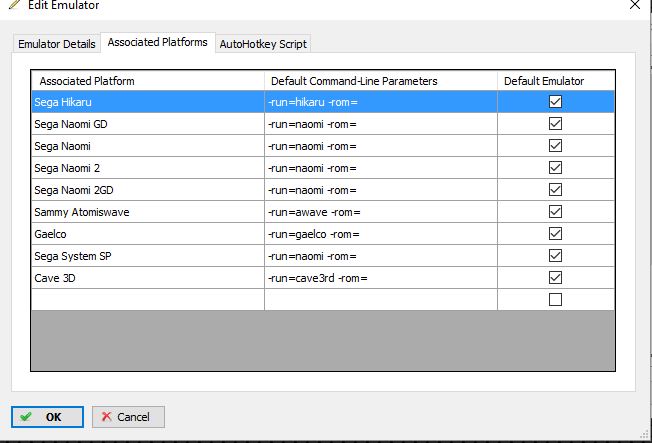Viewport: 652px width, 443px height.
Task: Uncheck Default Emulator for Sega Hikaru
Action: coord(556,101)
